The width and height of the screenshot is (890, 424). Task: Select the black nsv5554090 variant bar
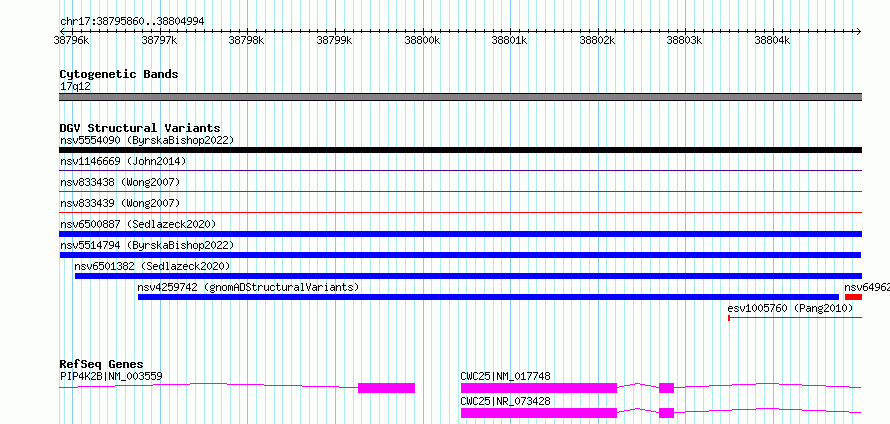[x=460, y=150]
